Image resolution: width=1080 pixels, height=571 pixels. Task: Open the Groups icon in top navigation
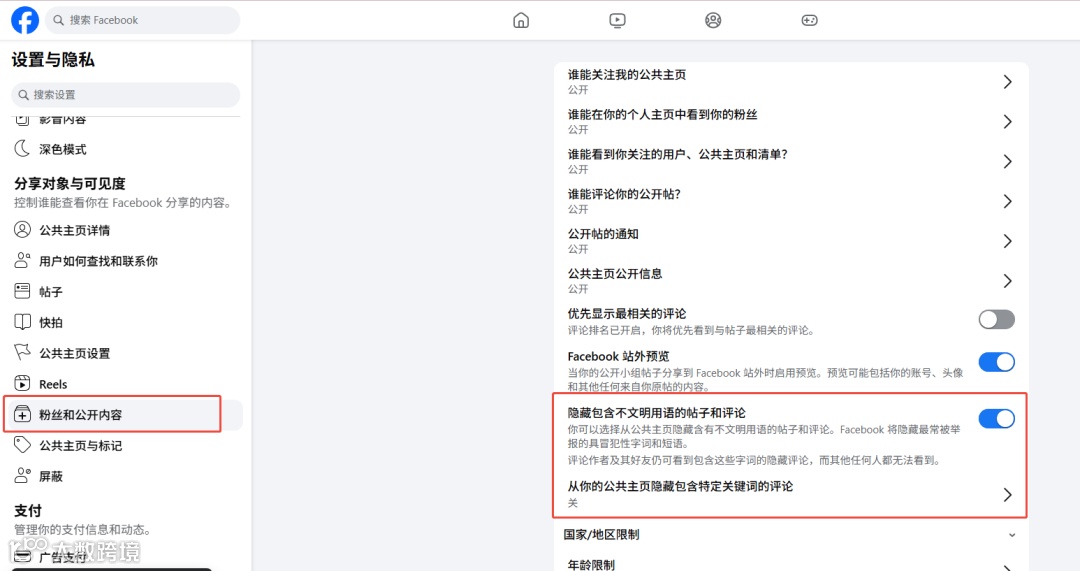click(713, 20)
